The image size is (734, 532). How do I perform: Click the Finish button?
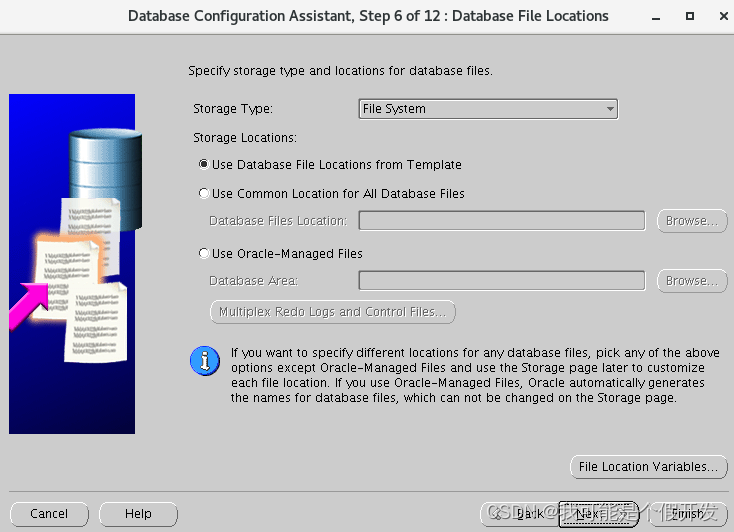tap(688, 514)
